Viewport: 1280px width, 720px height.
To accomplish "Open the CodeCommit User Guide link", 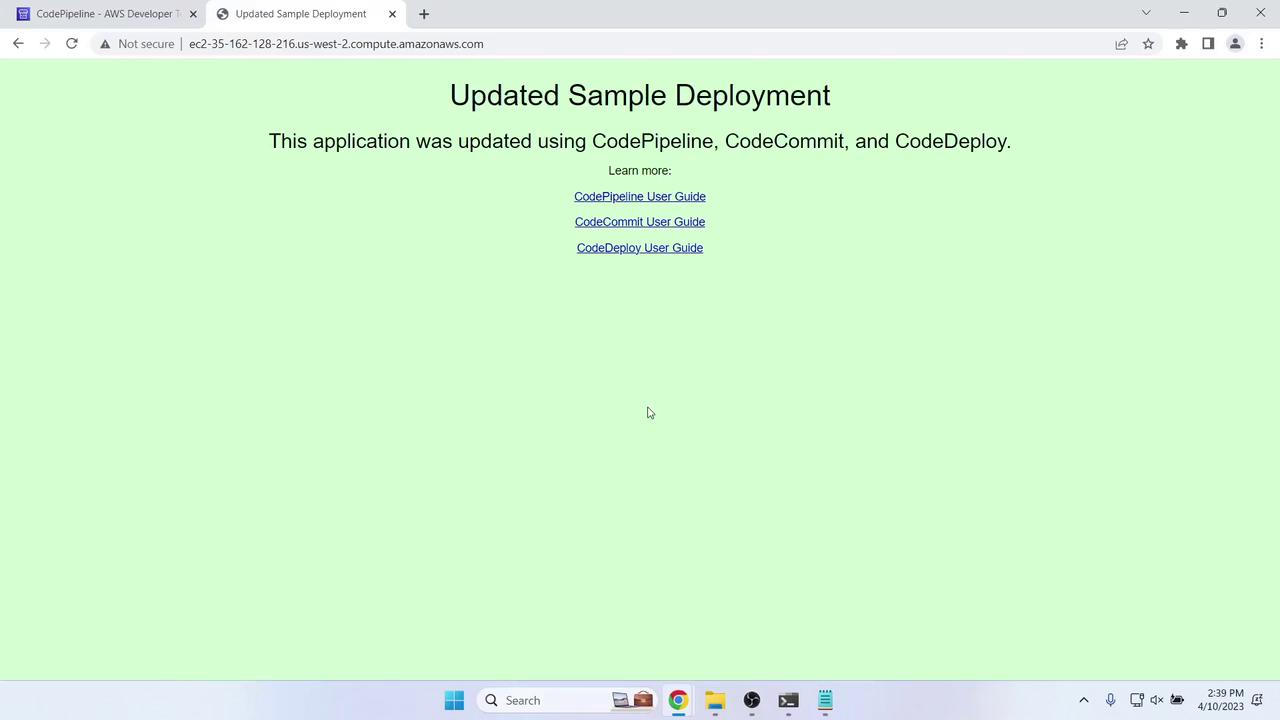I will 639,222.
